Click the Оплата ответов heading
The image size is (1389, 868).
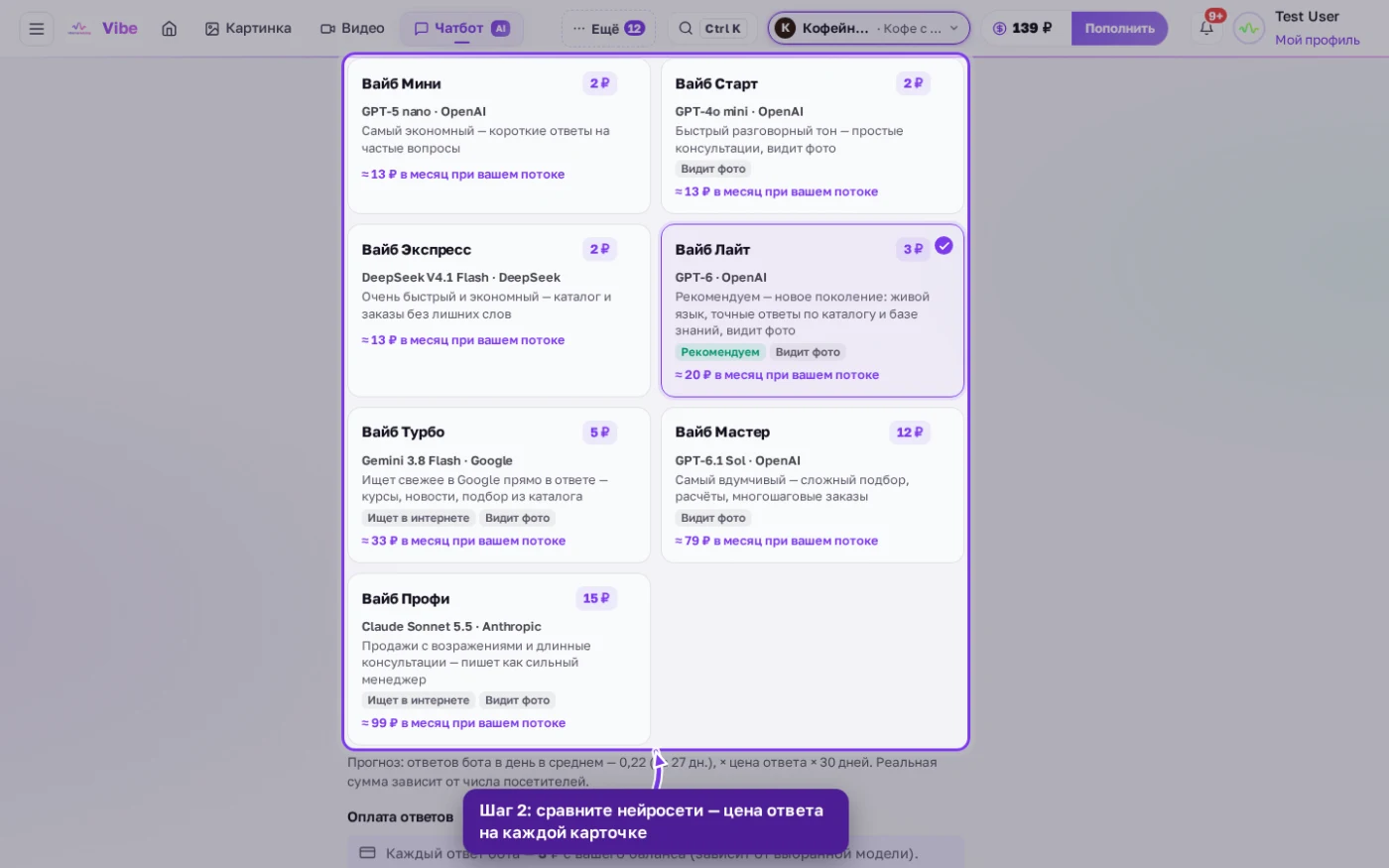click(400, 817)
